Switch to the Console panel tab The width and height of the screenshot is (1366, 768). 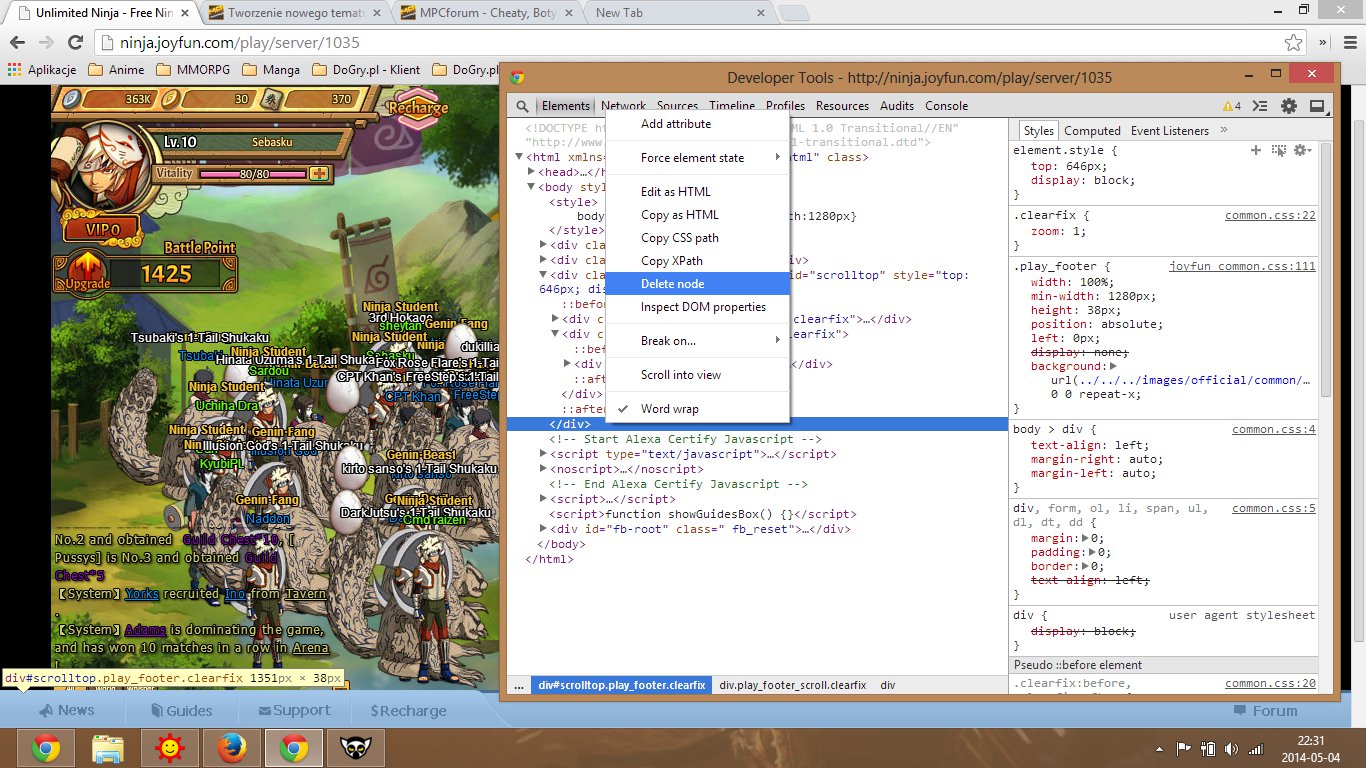(946, 106)
